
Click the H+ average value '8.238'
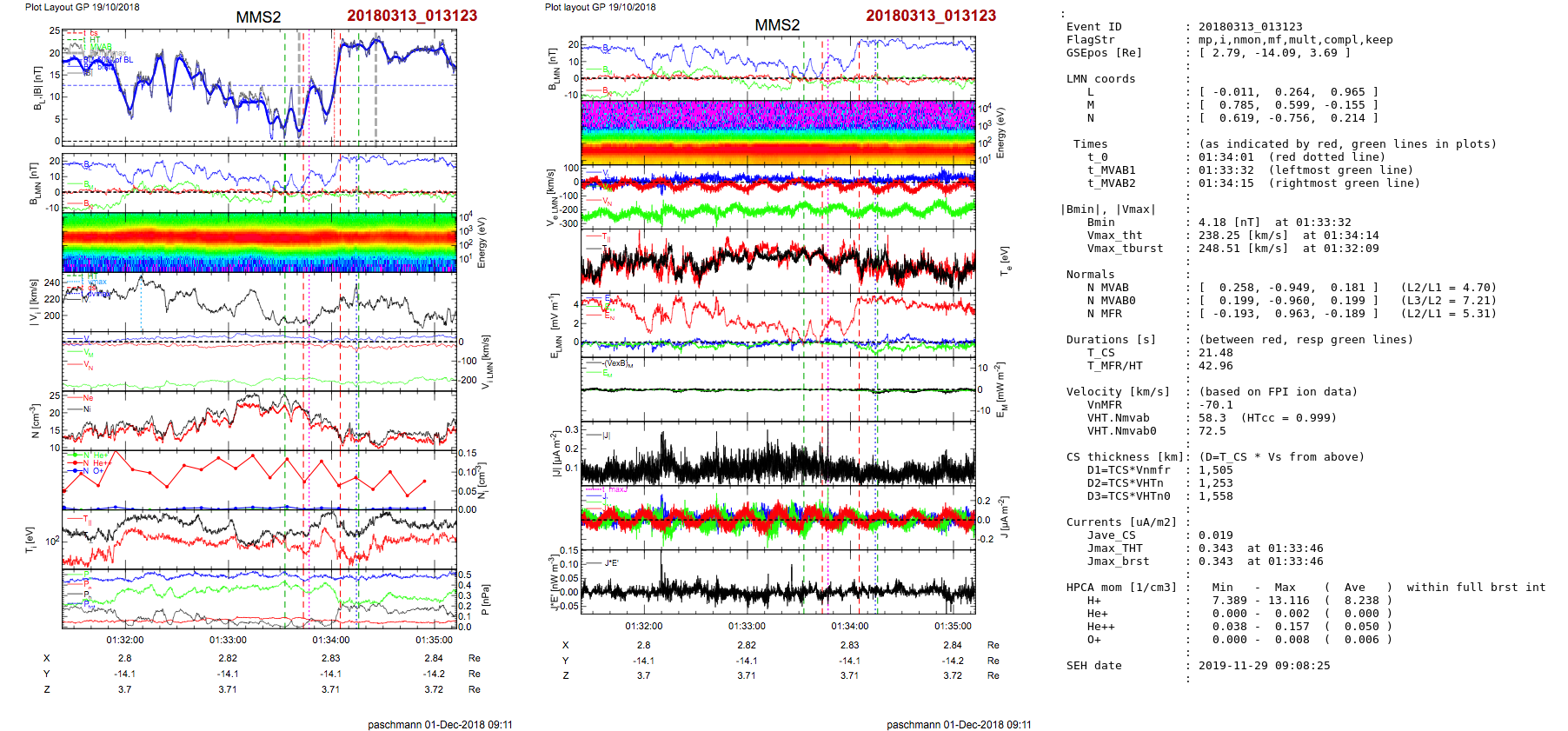pyautogui.click(x=1362, y=601)
